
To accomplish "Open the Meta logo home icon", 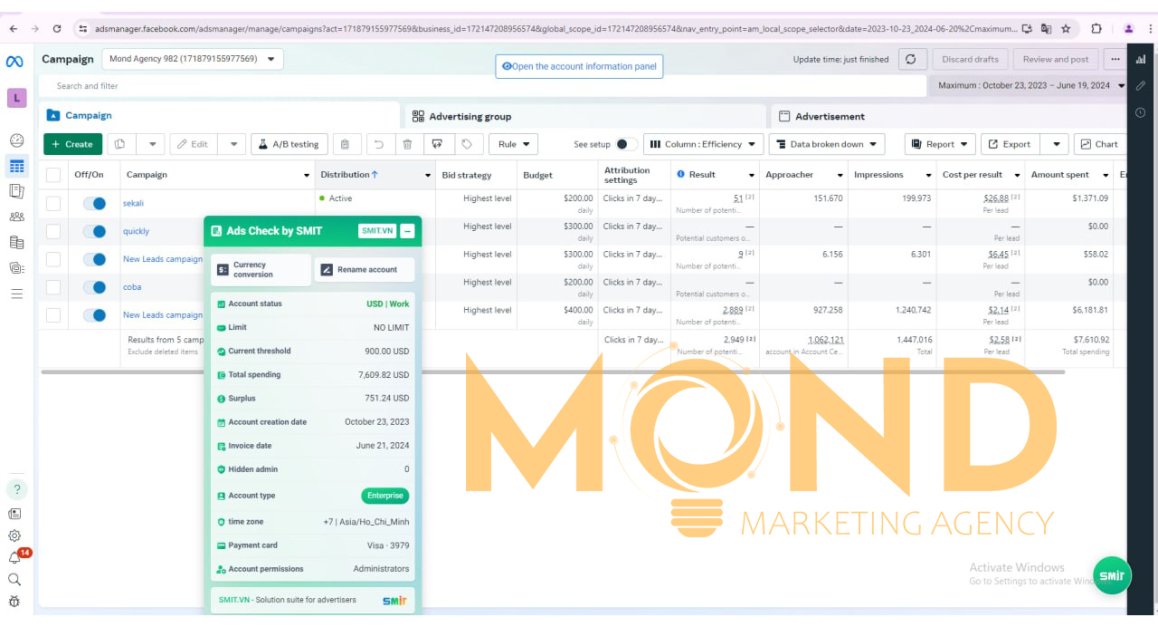I will tap(14, 61).
